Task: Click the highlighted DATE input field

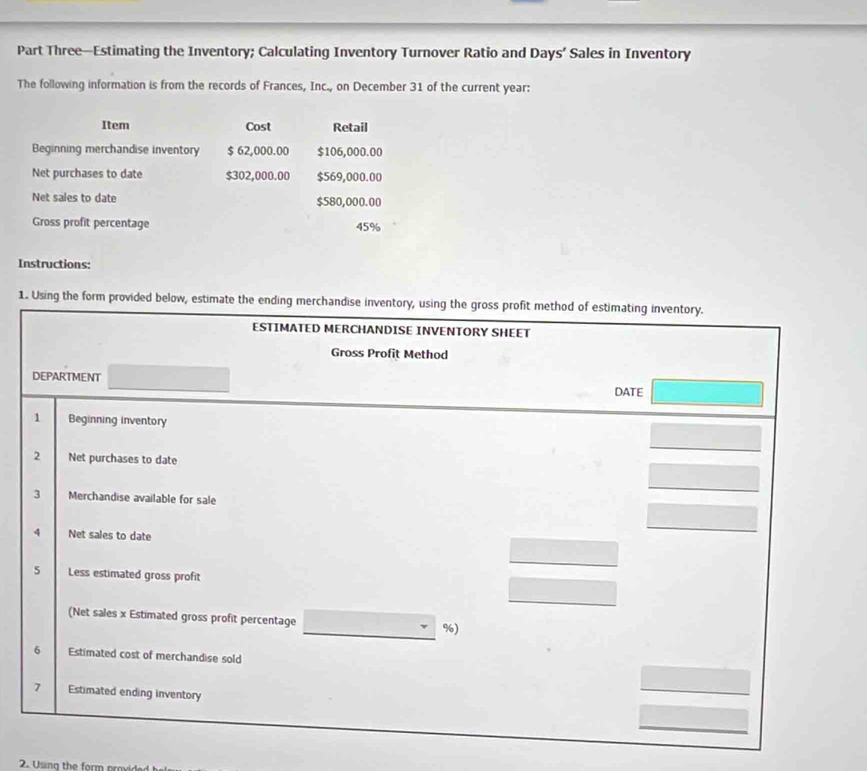Action: 707,393
